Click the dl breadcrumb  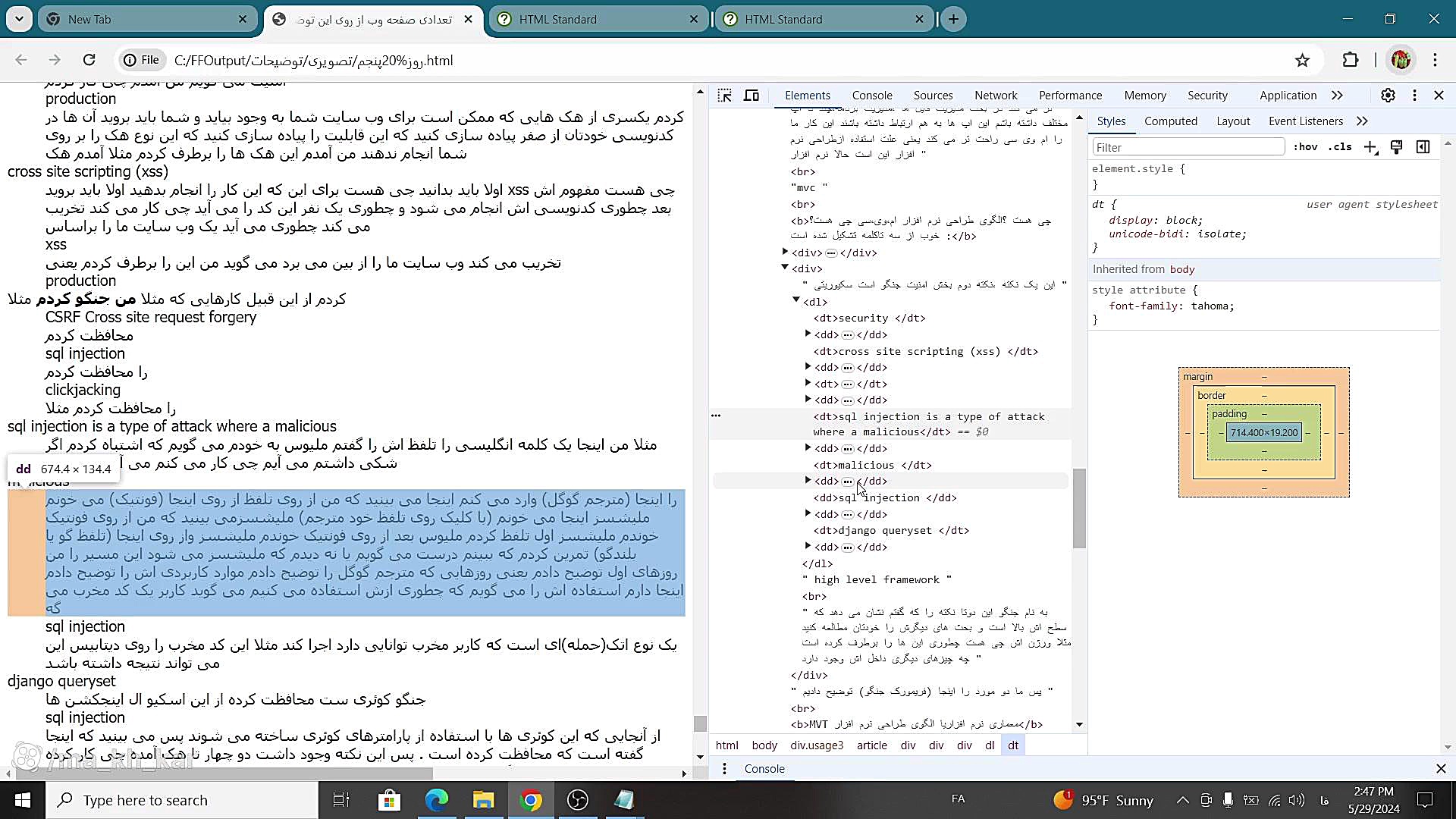[990, 745]
